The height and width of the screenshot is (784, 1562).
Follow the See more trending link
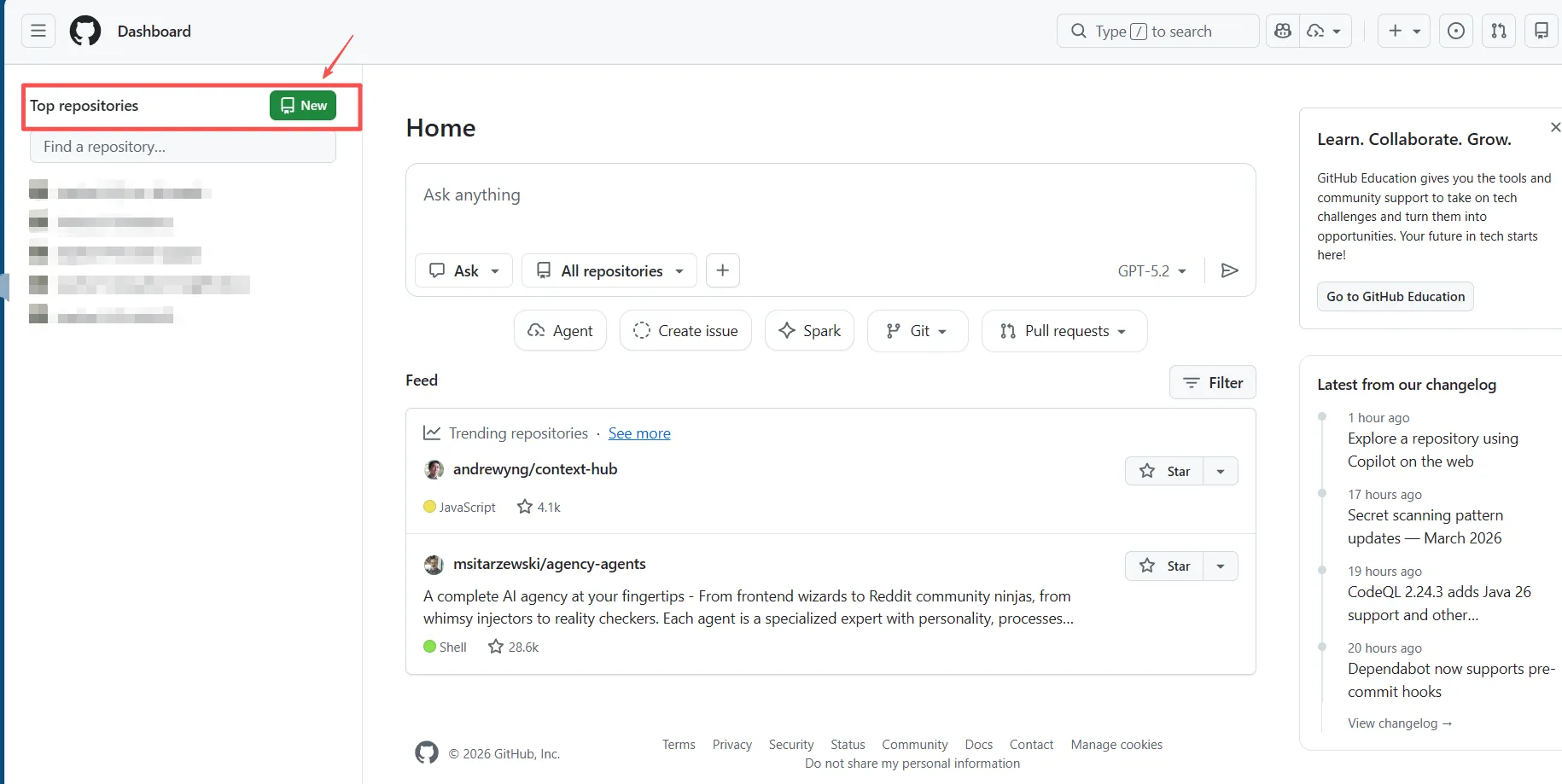pyautogui.click(x=639, y=433)
